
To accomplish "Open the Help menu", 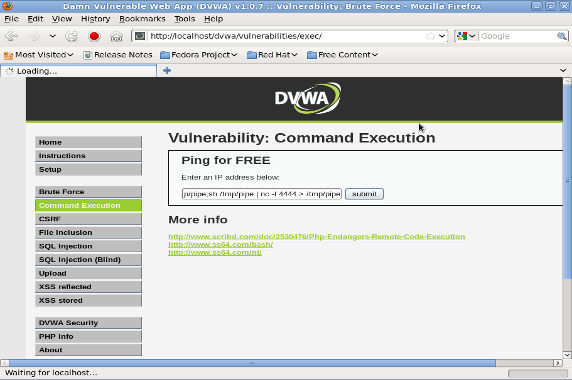I will [213, 19].
